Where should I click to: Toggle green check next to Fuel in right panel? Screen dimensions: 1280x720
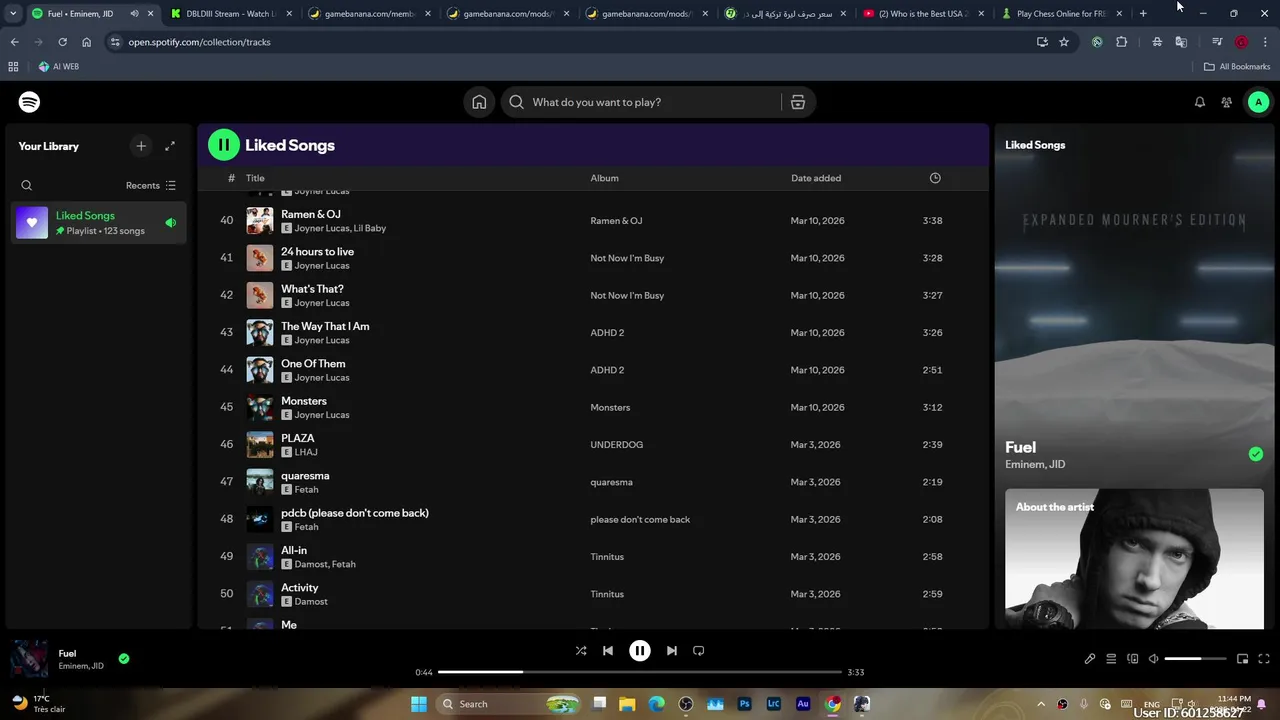pos(1256,454)
